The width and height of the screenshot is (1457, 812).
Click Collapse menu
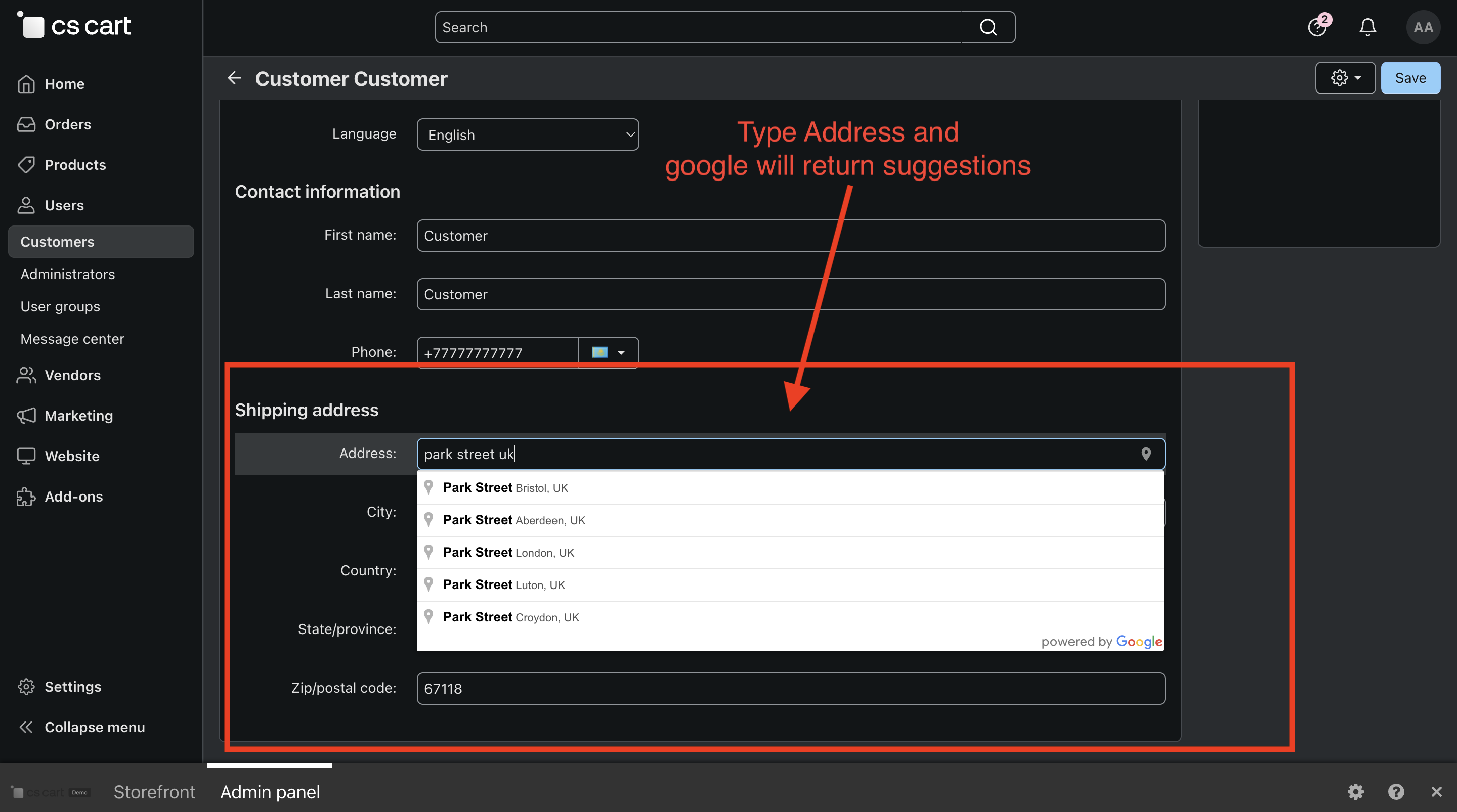(95, 727)
